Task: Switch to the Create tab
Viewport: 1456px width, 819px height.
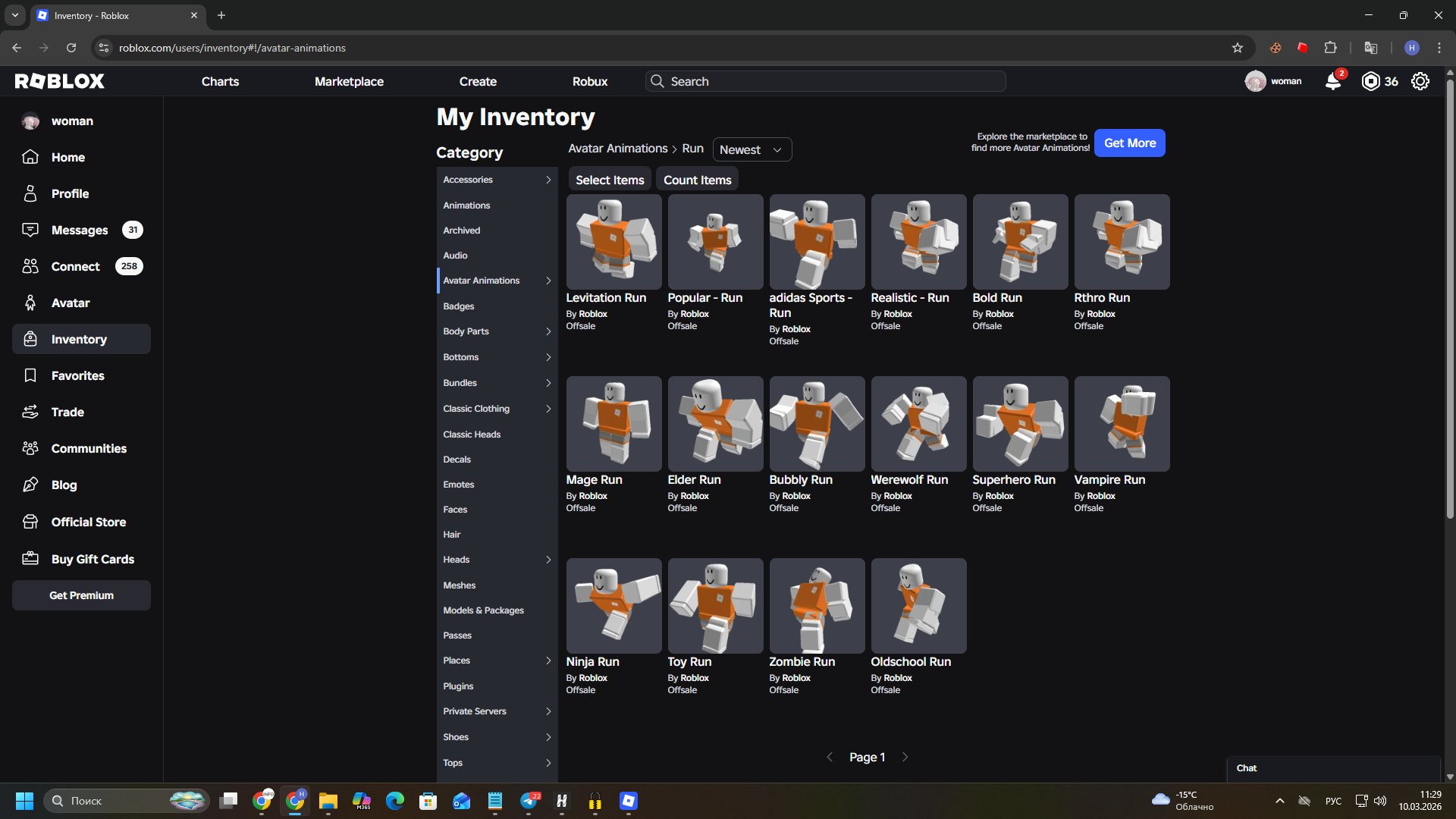Action: (478, 81)
